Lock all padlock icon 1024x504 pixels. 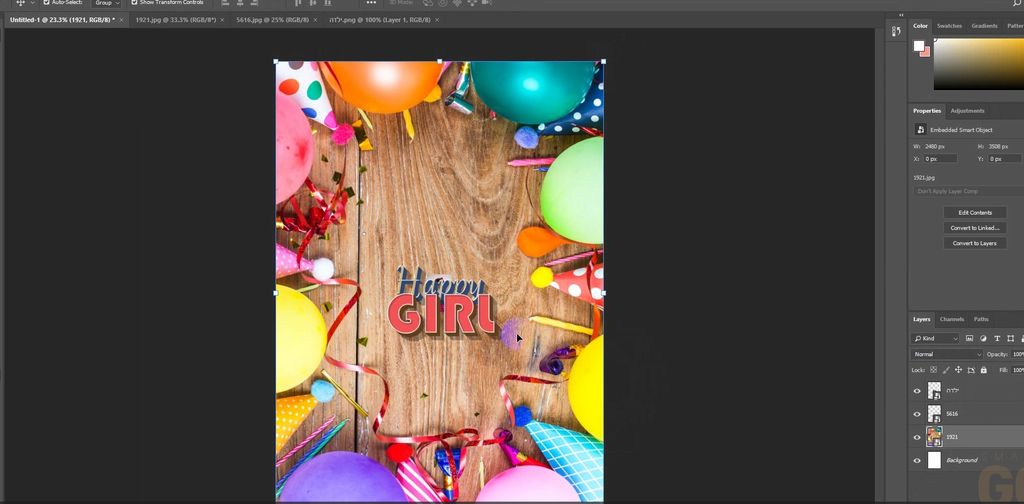[x=984, y=370]
